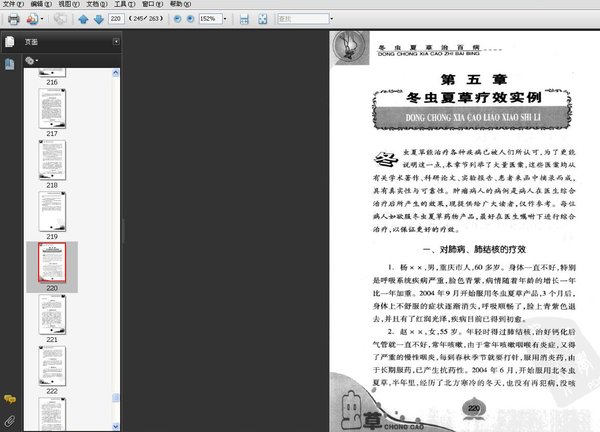The width and height of the screenshot is (600, 432).
Task: Click the section heading 一、对肺病、肺结核的疗效
Action: [474, 249]
